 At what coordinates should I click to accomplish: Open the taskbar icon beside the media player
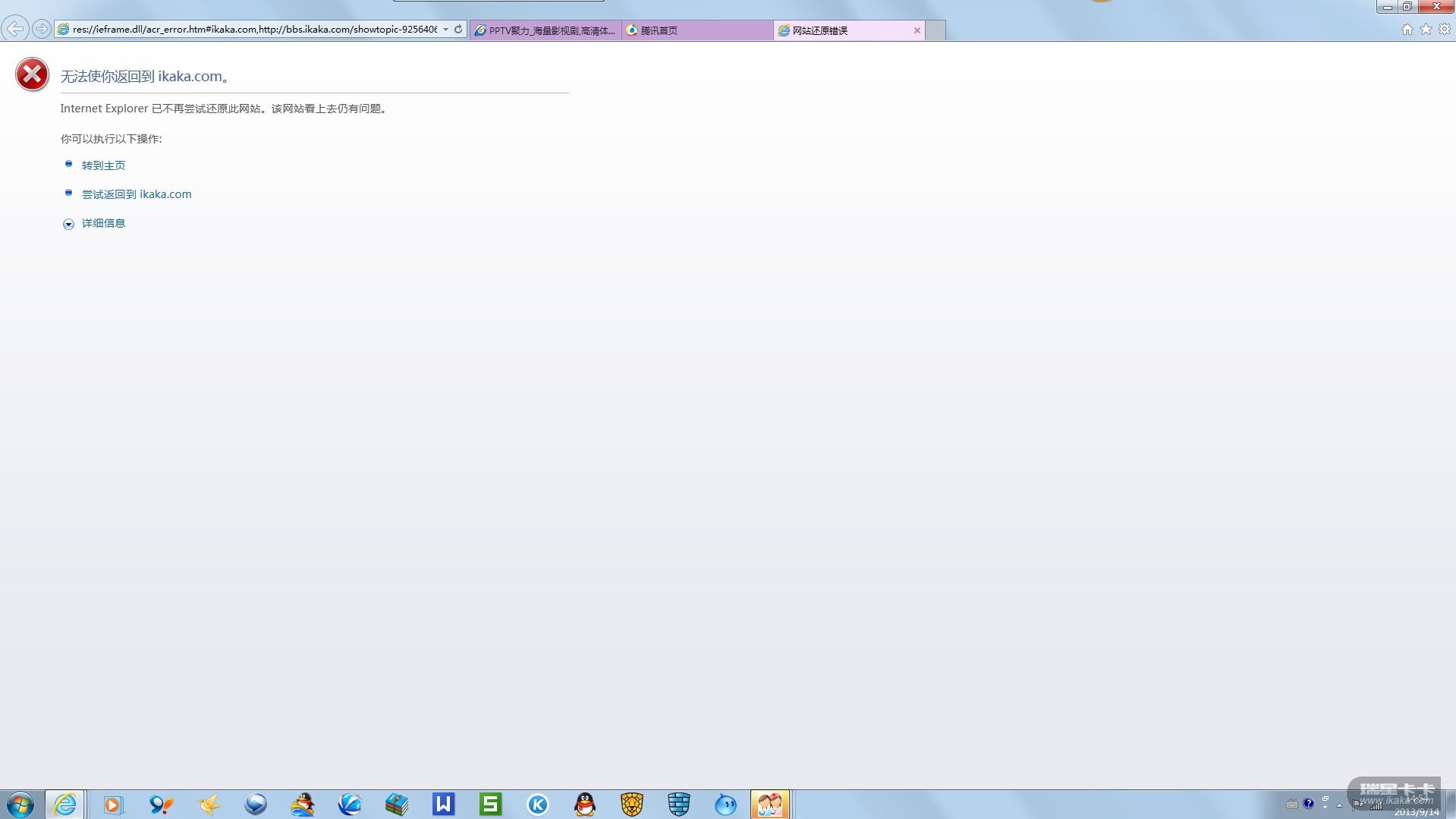tap(161, 804)
